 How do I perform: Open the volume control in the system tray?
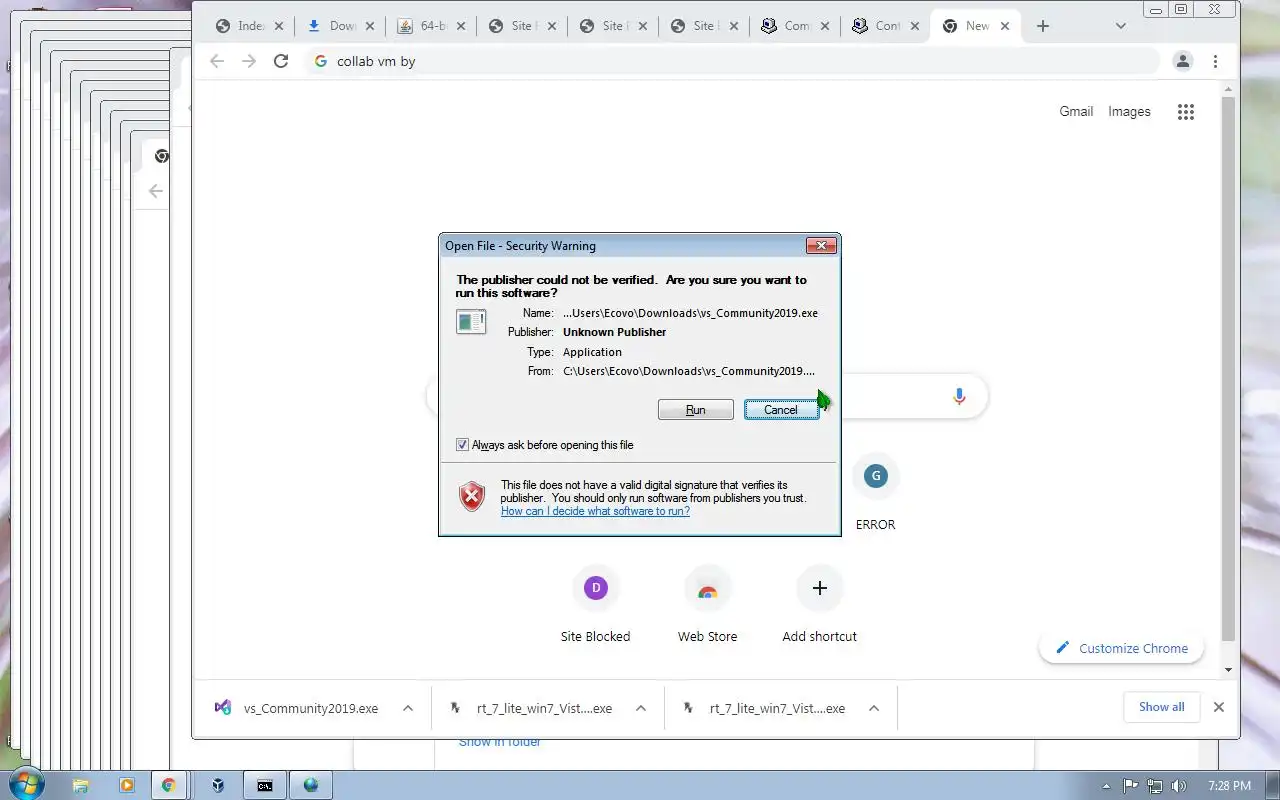[1179, 786]
